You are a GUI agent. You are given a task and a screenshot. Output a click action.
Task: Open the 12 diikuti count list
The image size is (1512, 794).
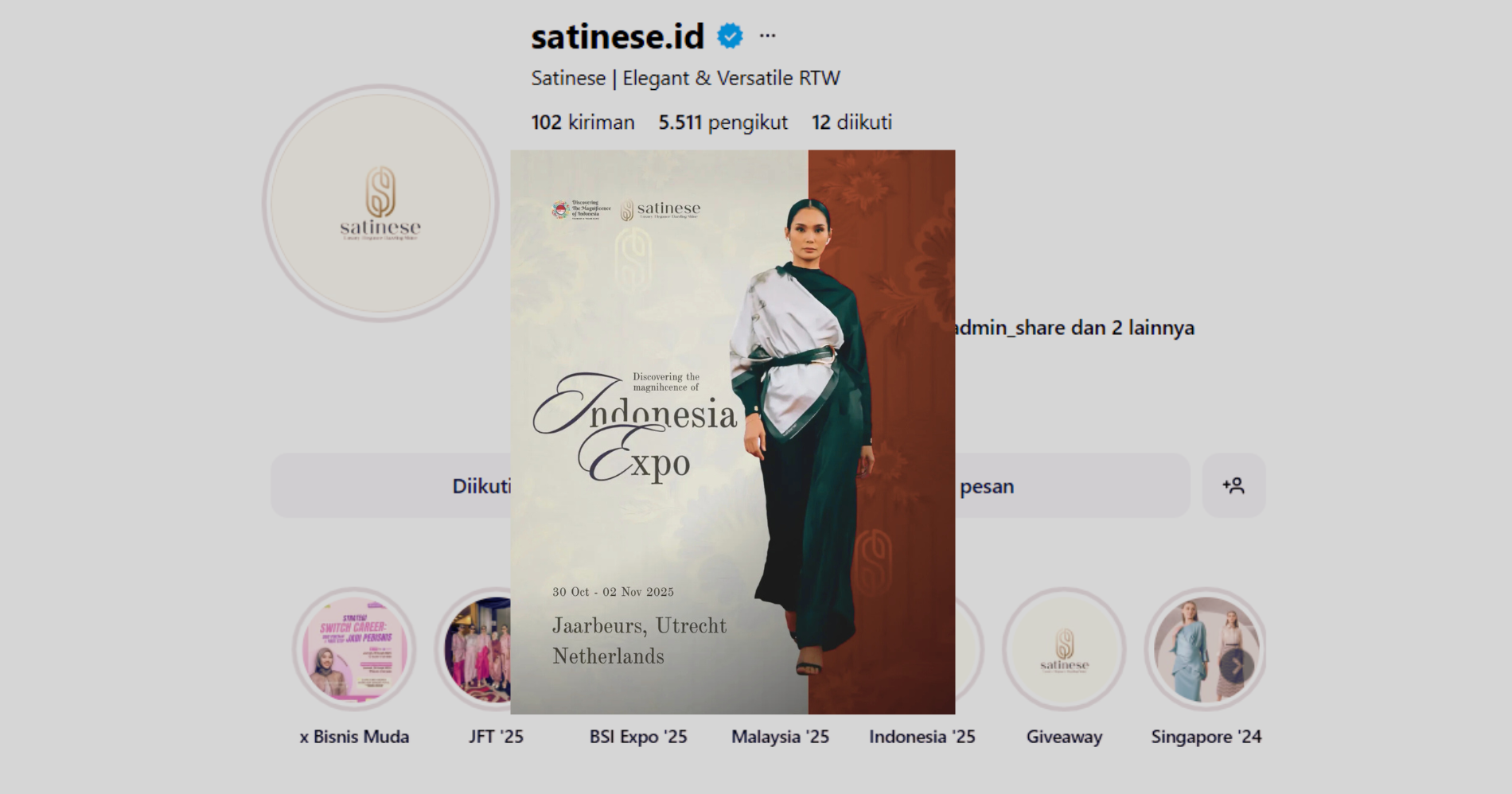(851, 123)
